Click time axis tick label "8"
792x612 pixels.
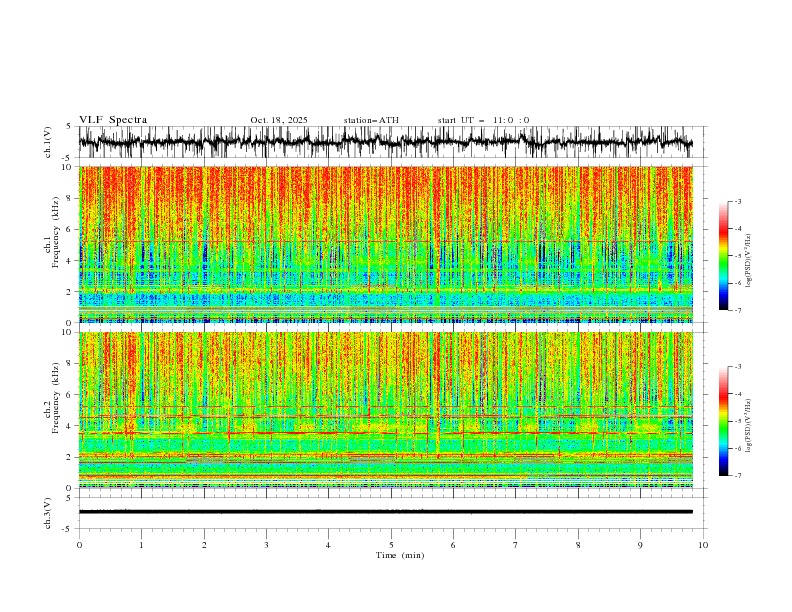pyautogui.click(x=578, y=545)
